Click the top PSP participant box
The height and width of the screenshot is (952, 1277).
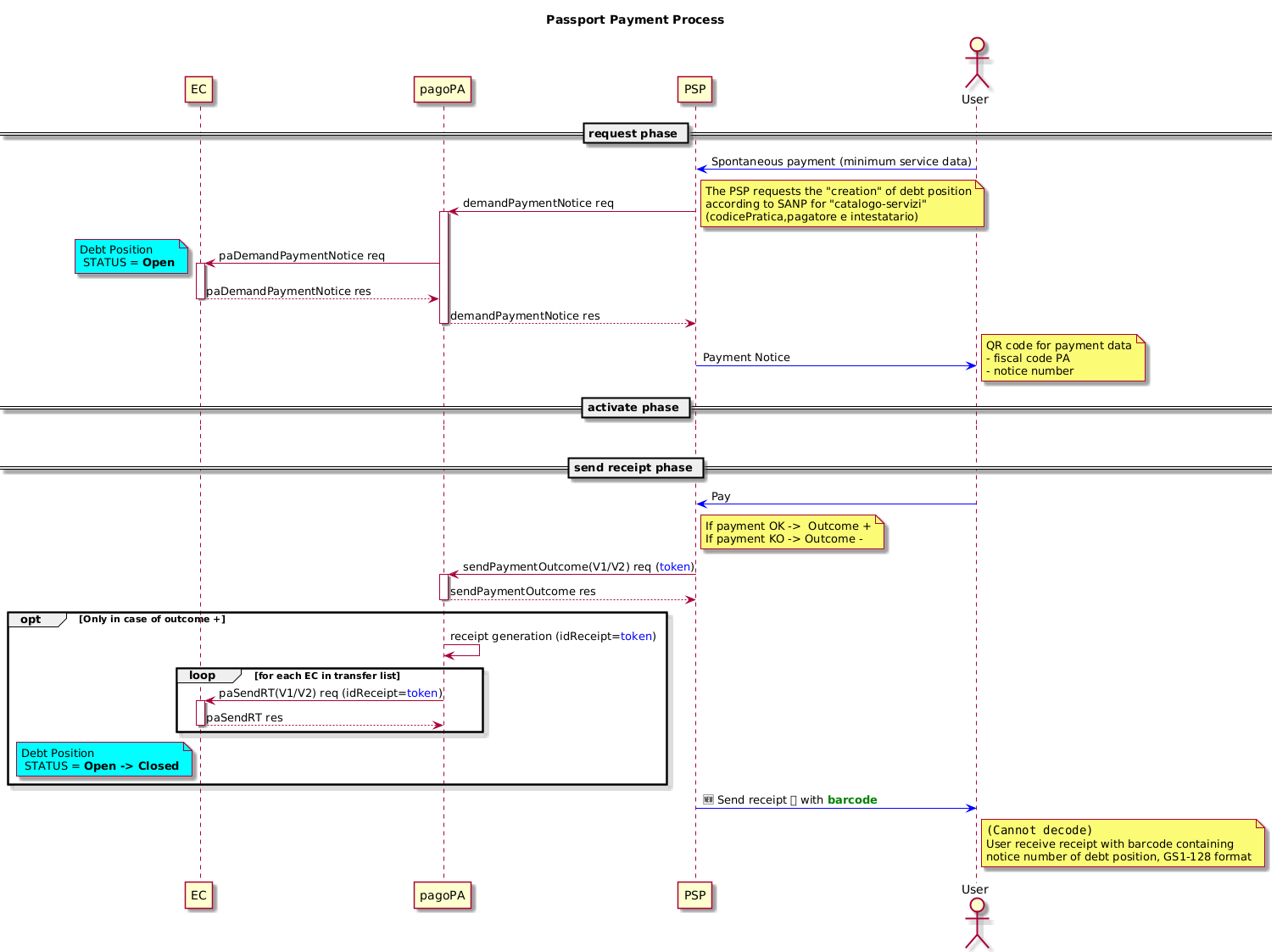694,90
